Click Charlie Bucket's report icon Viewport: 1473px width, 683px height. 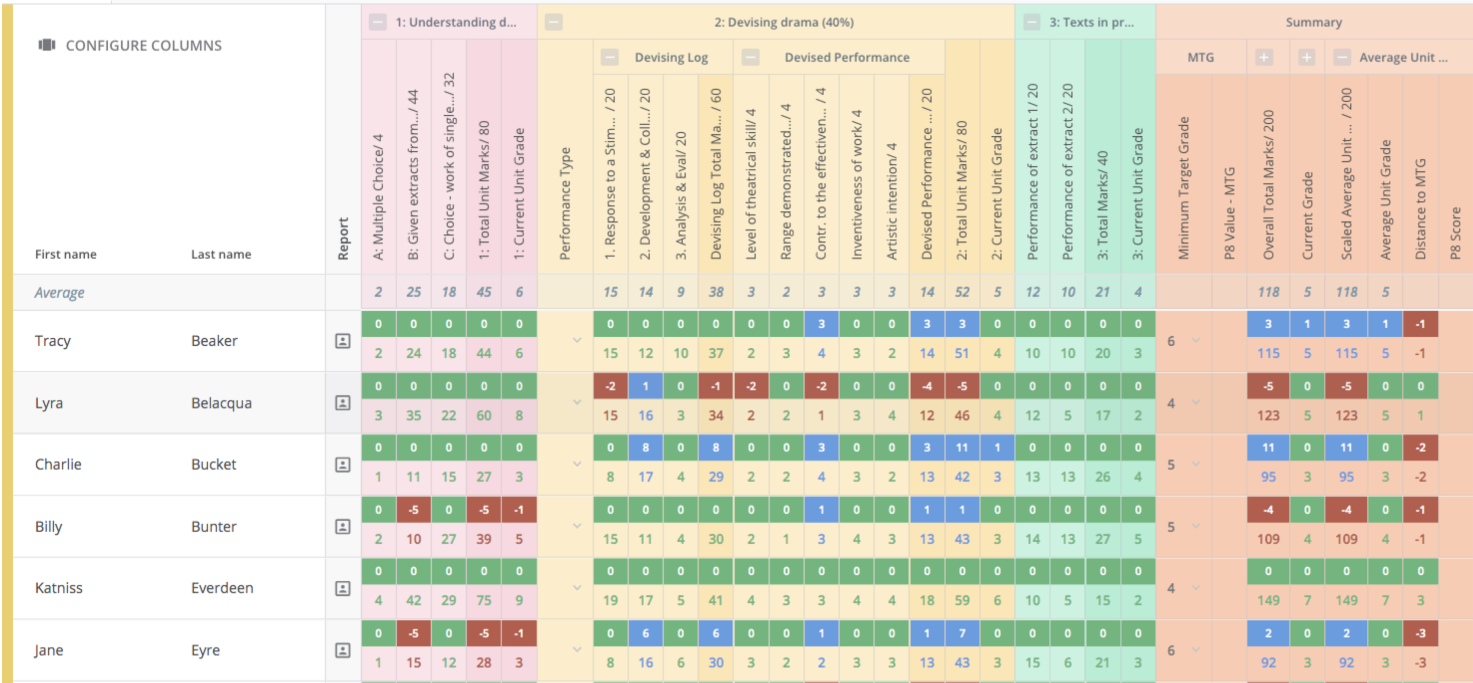[x=342, y=465]
